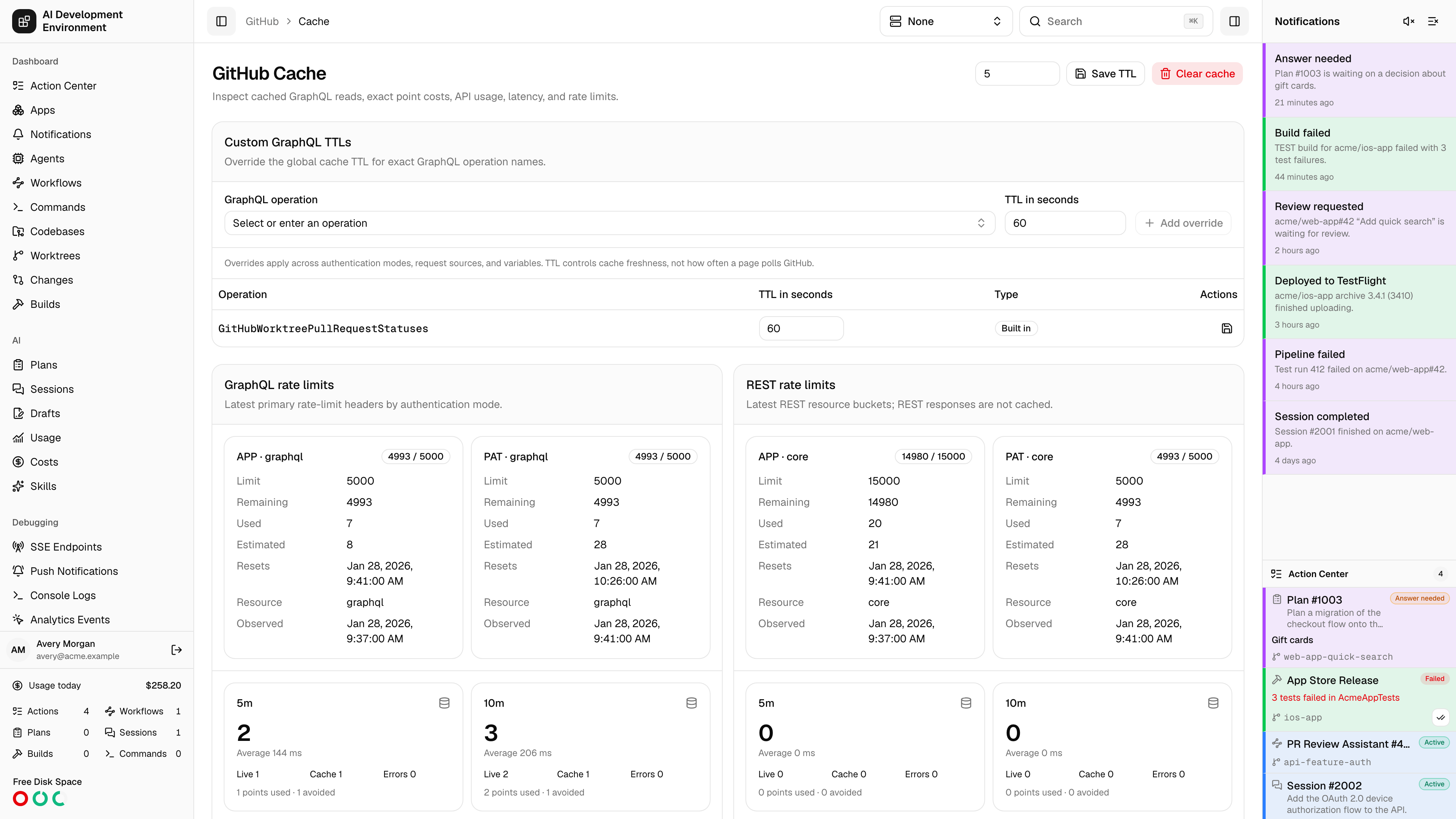Open the Worktrees page
This screenshot has height=819, width=1456.
(x=97, y=256)
